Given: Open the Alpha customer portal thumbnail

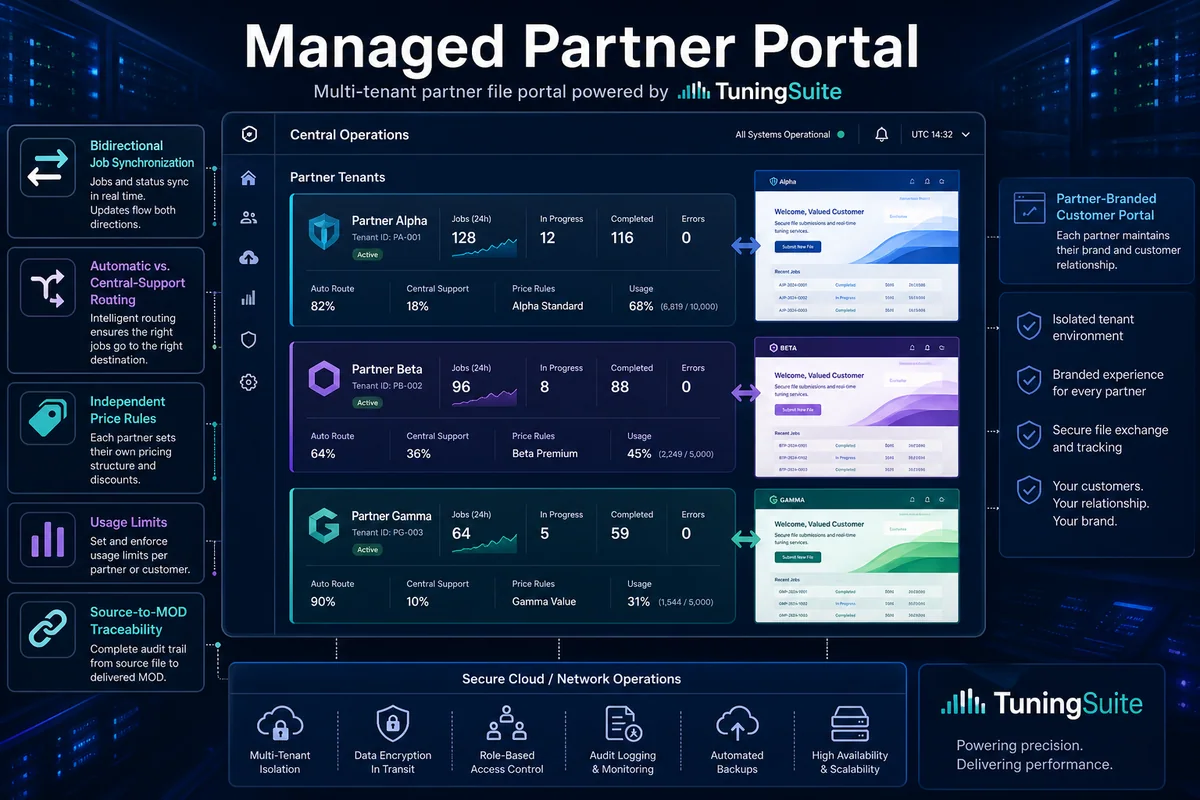Looking at the screenshot, I should tap(857, 246).
